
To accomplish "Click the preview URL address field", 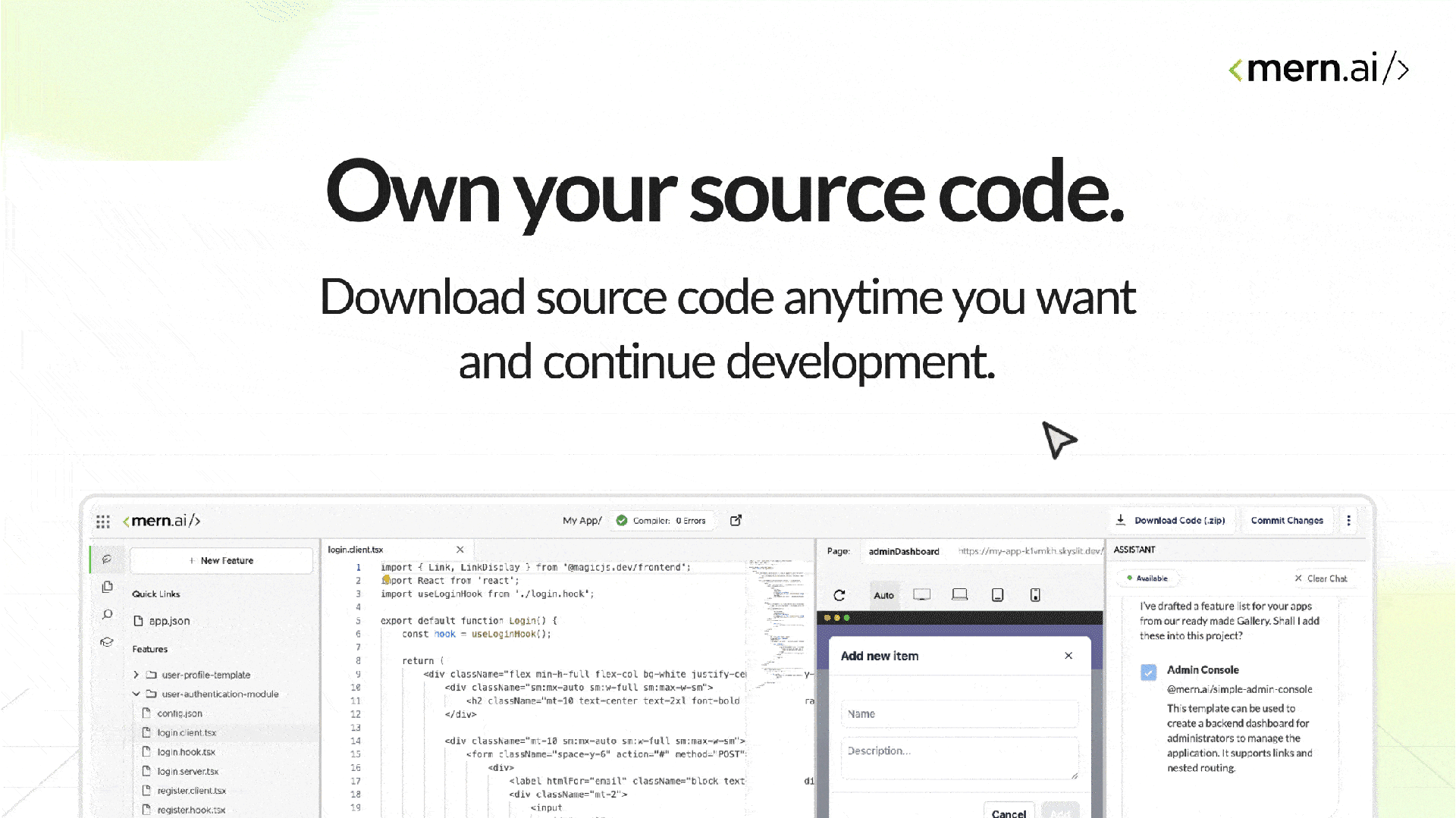I will [x=1030, y=551].
